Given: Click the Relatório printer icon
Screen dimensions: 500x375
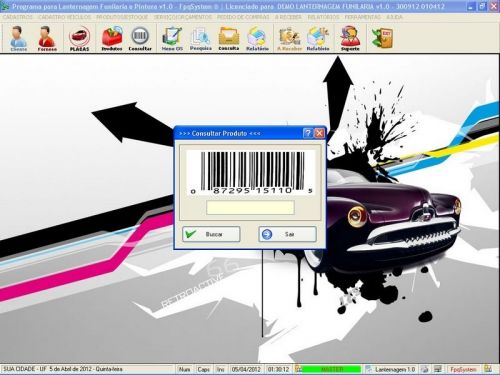Looking at the screenshot, I should pos(257,39).
